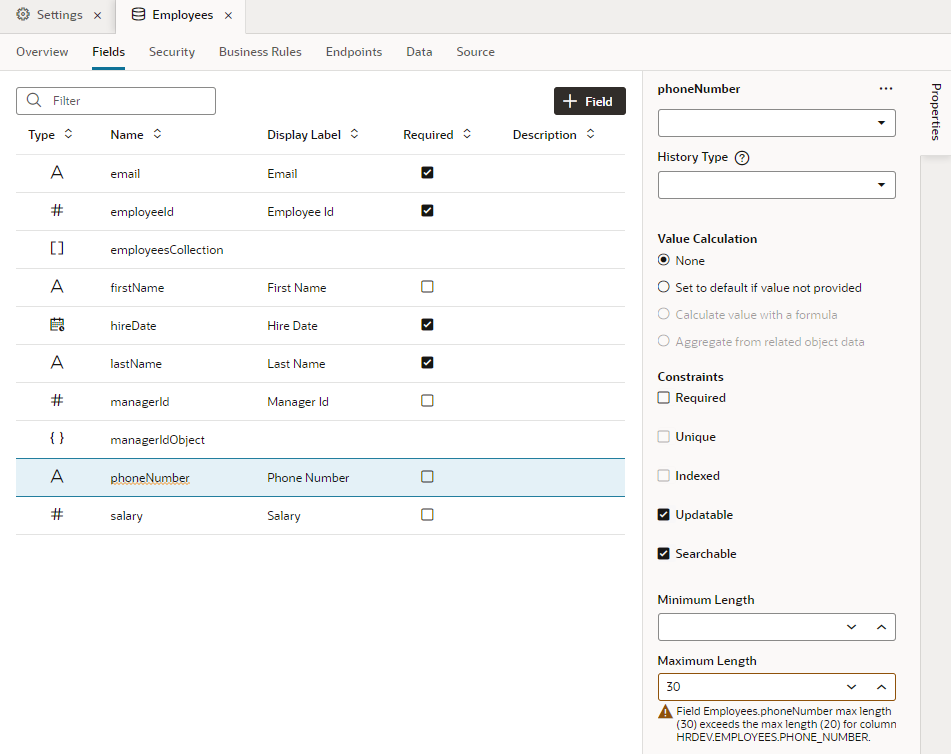Click the number type icon for managerId
The width and height of the screenshot is (951, 754).
57,400
